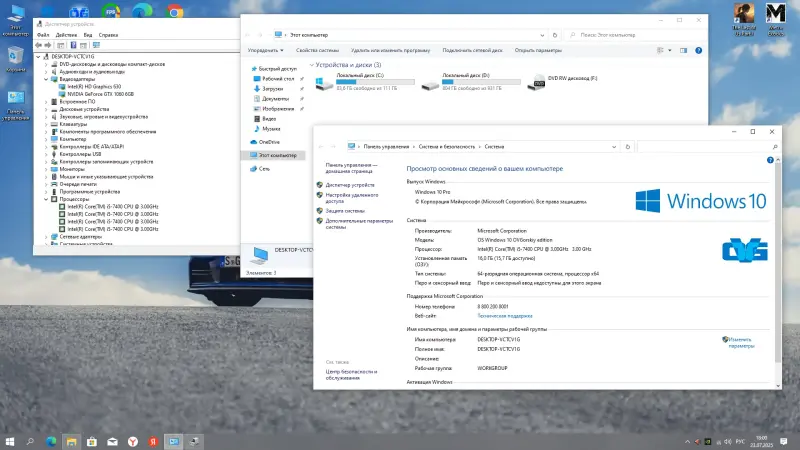Open the Вид menu in Device Manager
This screenshot has height=450, width=800.
pos(88,35)
